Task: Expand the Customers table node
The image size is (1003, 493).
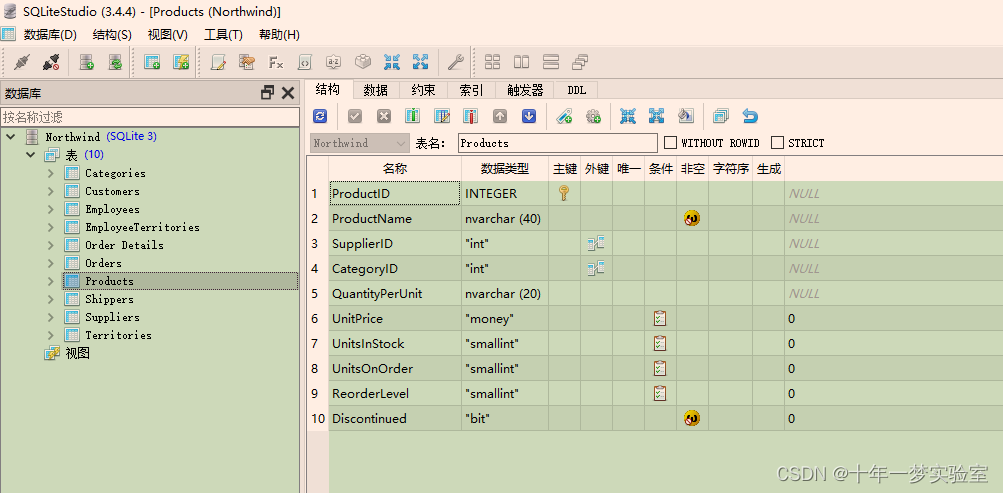Action: [x=51, y=191]
